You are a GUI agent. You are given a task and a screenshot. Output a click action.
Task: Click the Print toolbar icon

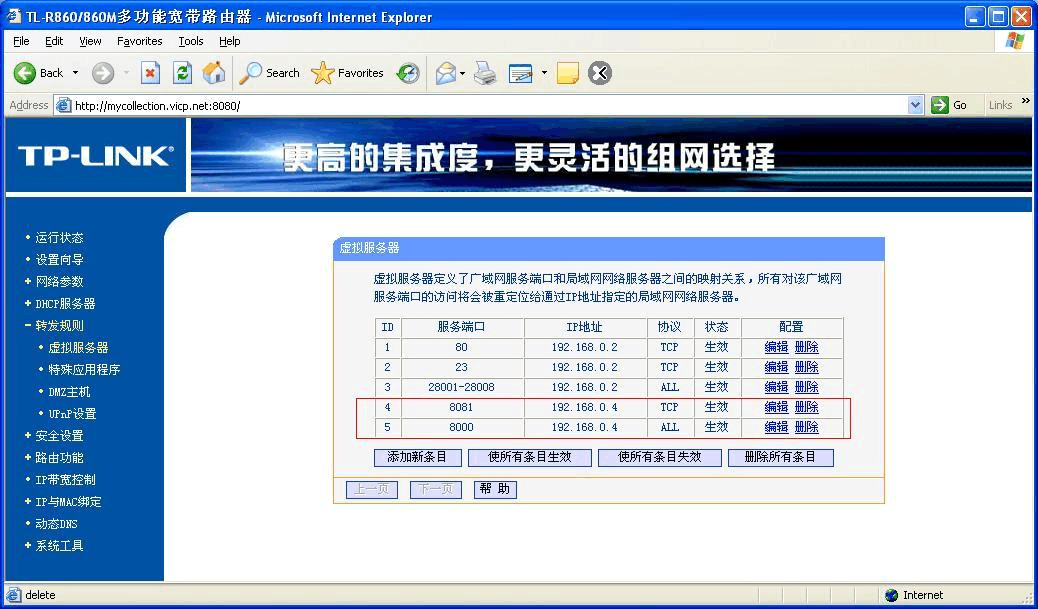(x=486, y=73)
